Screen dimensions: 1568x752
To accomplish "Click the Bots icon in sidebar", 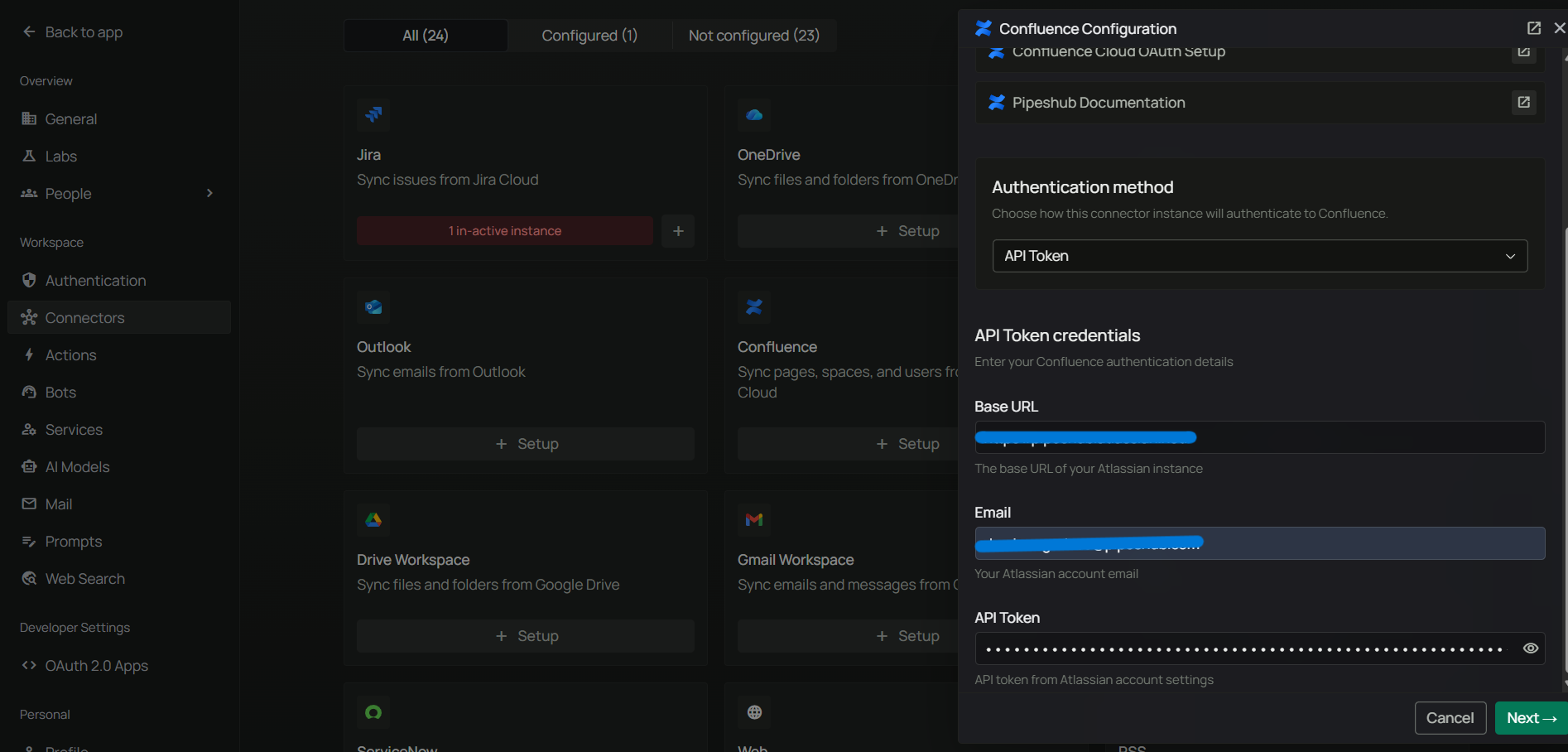I will point(29,392).
